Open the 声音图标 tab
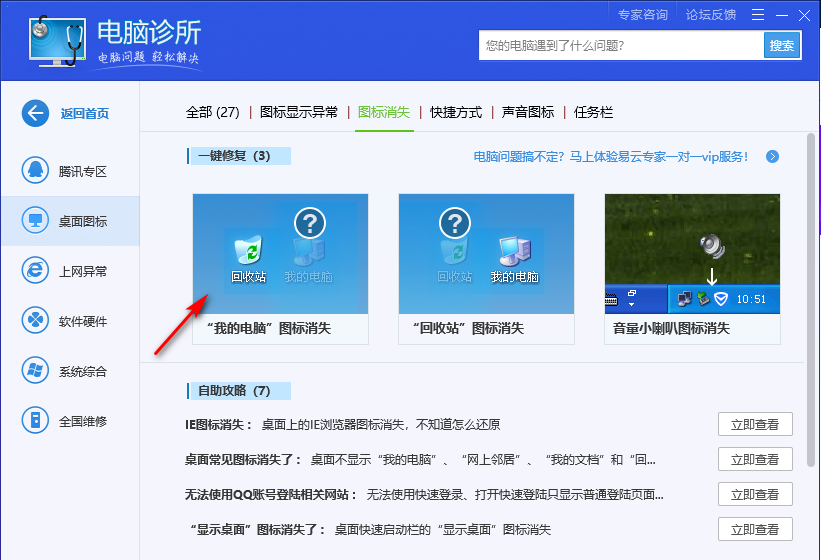 tap(528, 112)
